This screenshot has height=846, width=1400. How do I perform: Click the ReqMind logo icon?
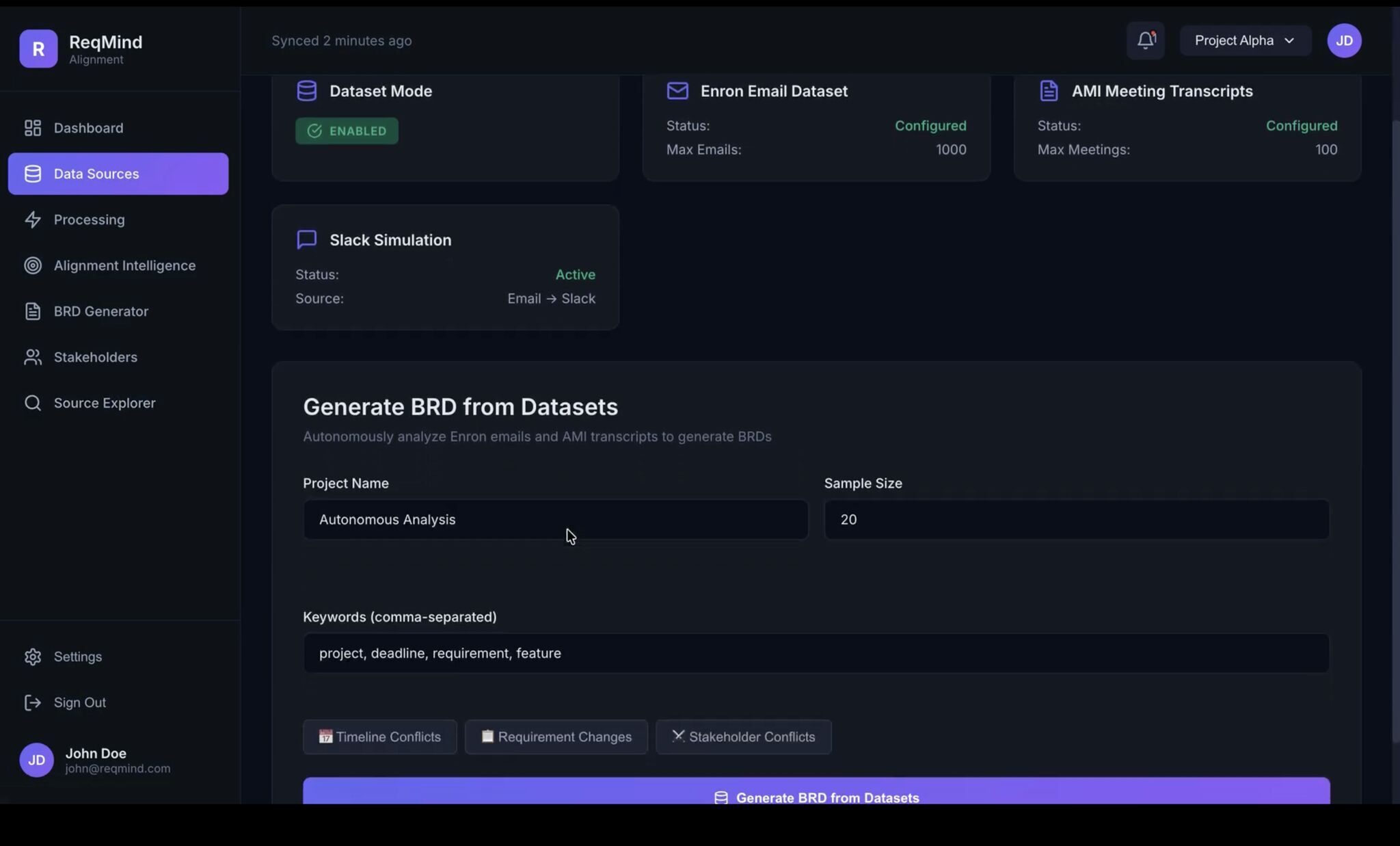pyautogui.click(x=38, y=49)
